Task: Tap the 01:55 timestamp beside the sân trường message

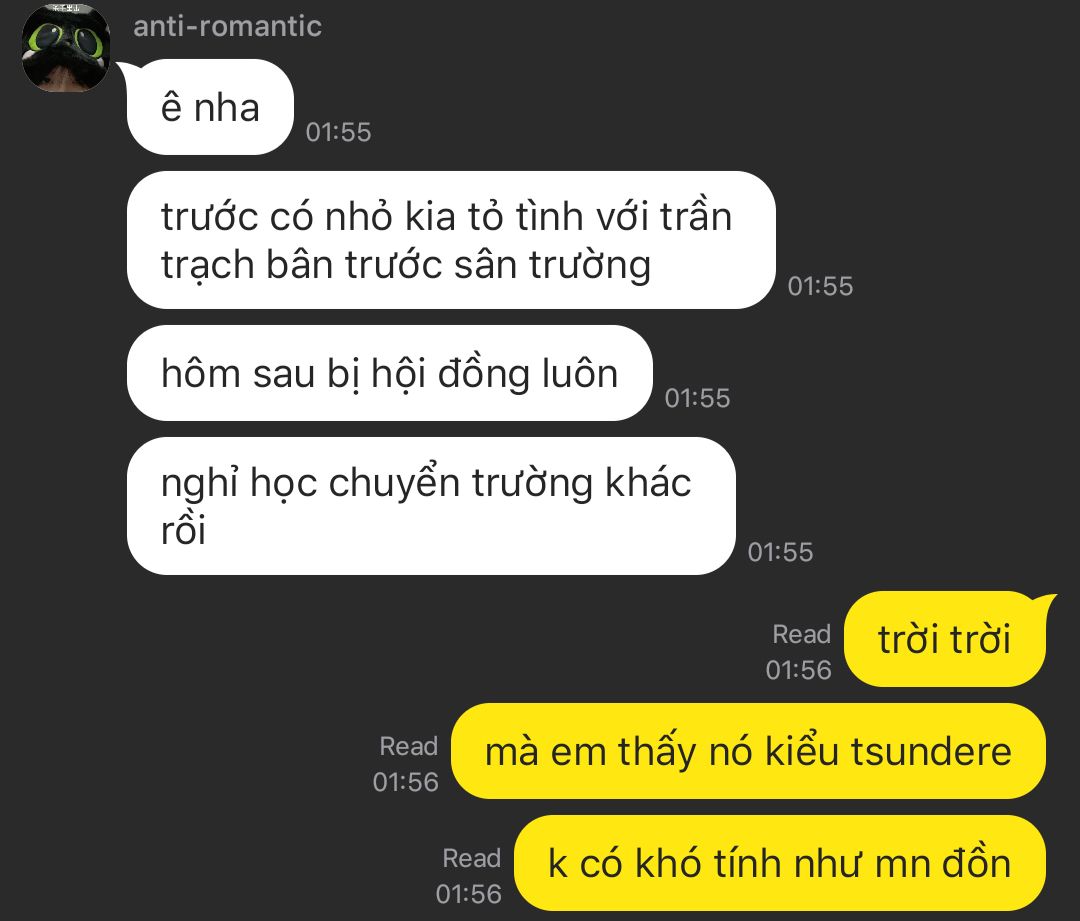Action: click(x=820, y=286)
